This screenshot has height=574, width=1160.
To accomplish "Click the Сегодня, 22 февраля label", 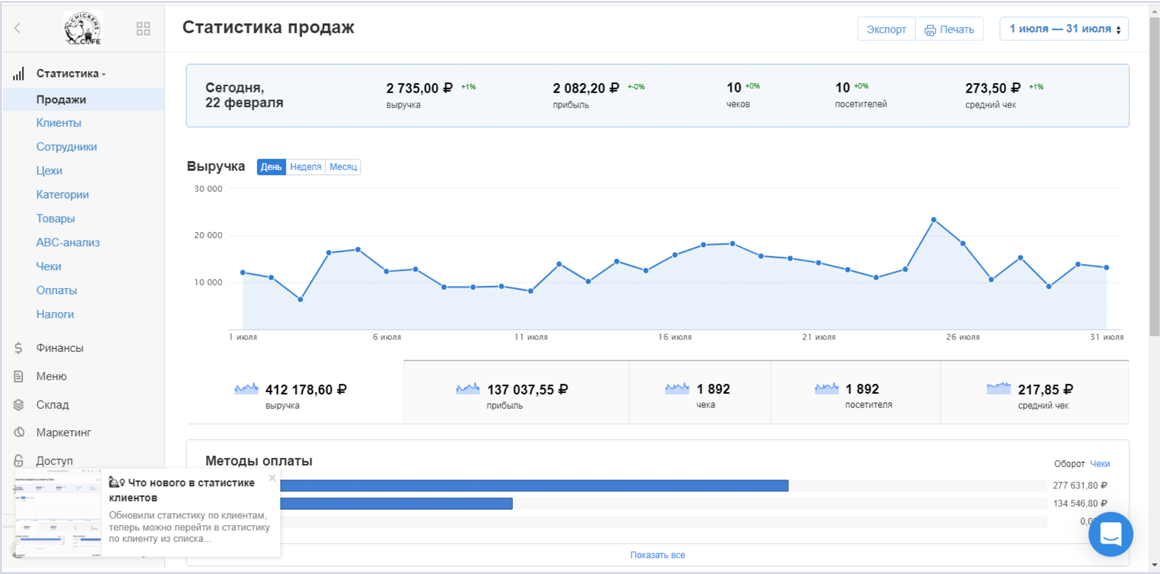I will 245,95.
